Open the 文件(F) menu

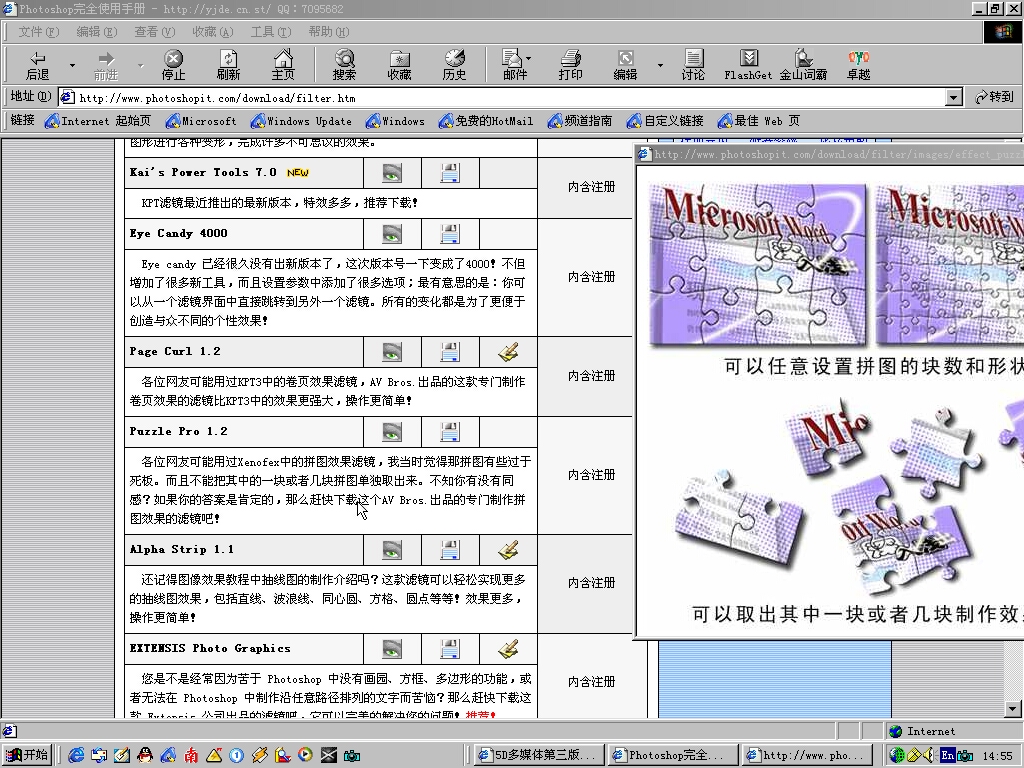click(39, 31)
